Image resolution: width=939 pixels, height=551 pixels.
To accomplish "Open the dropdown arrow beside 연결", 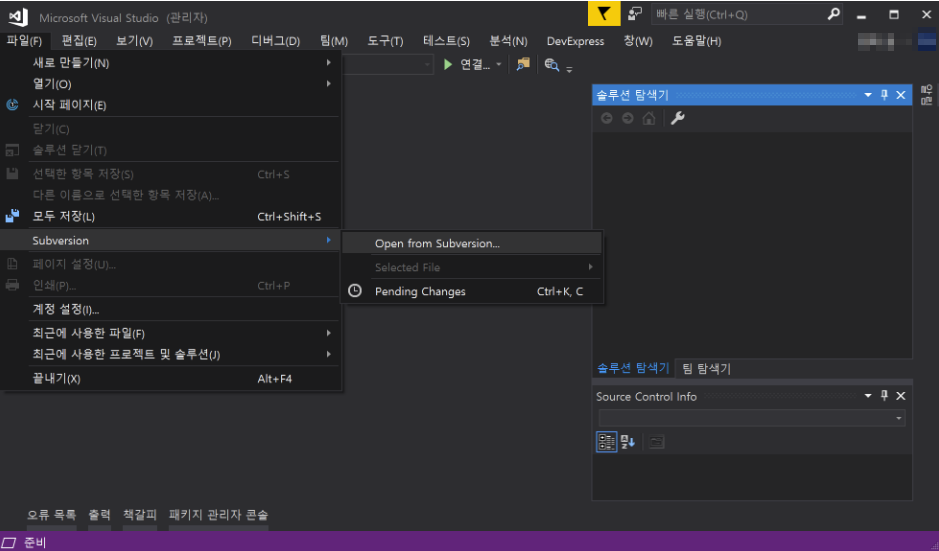I will click(498, 65).
